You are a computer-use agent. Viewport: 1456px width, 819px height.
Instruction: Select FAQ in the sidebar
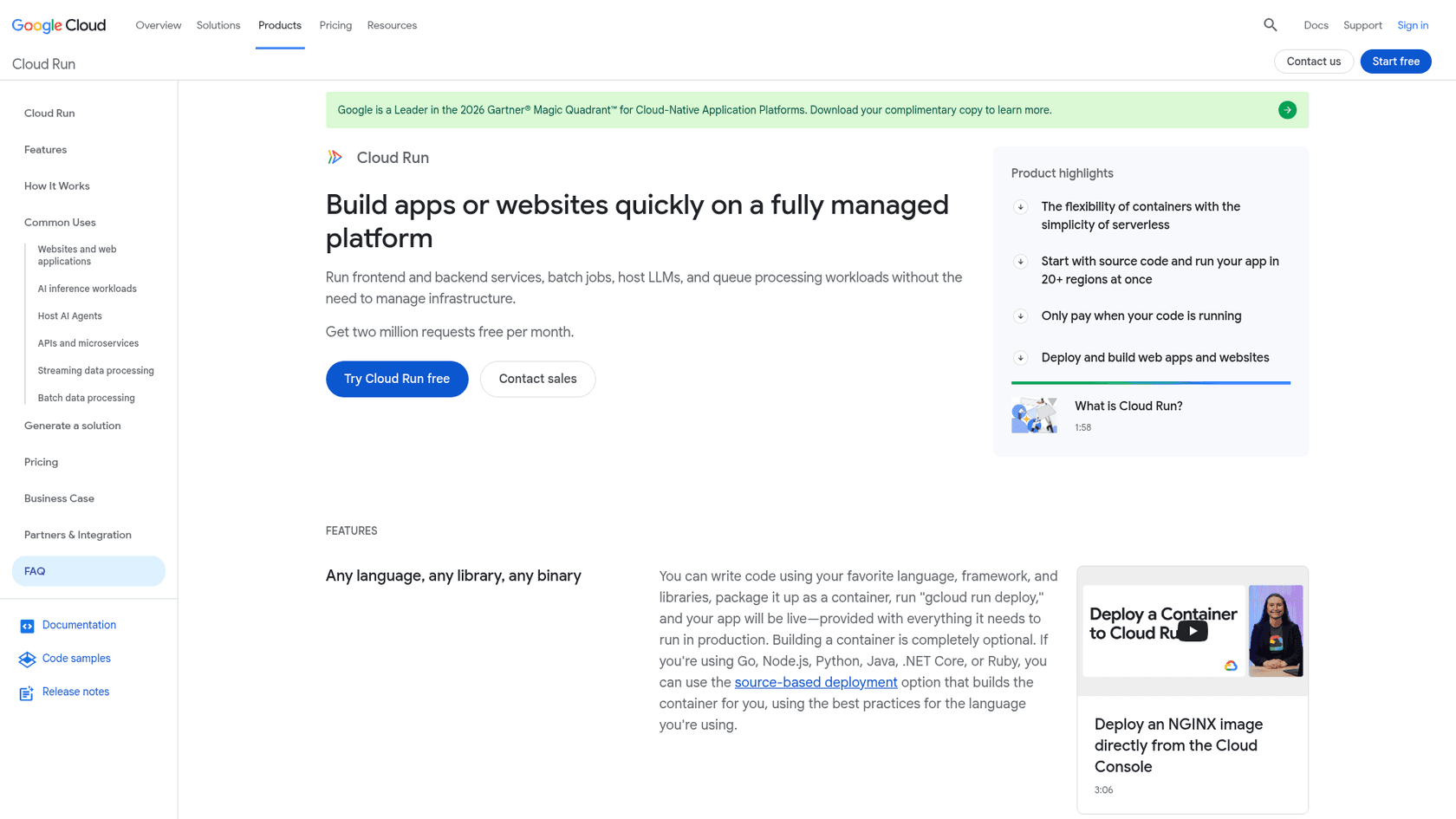click(x=88, y=571)
